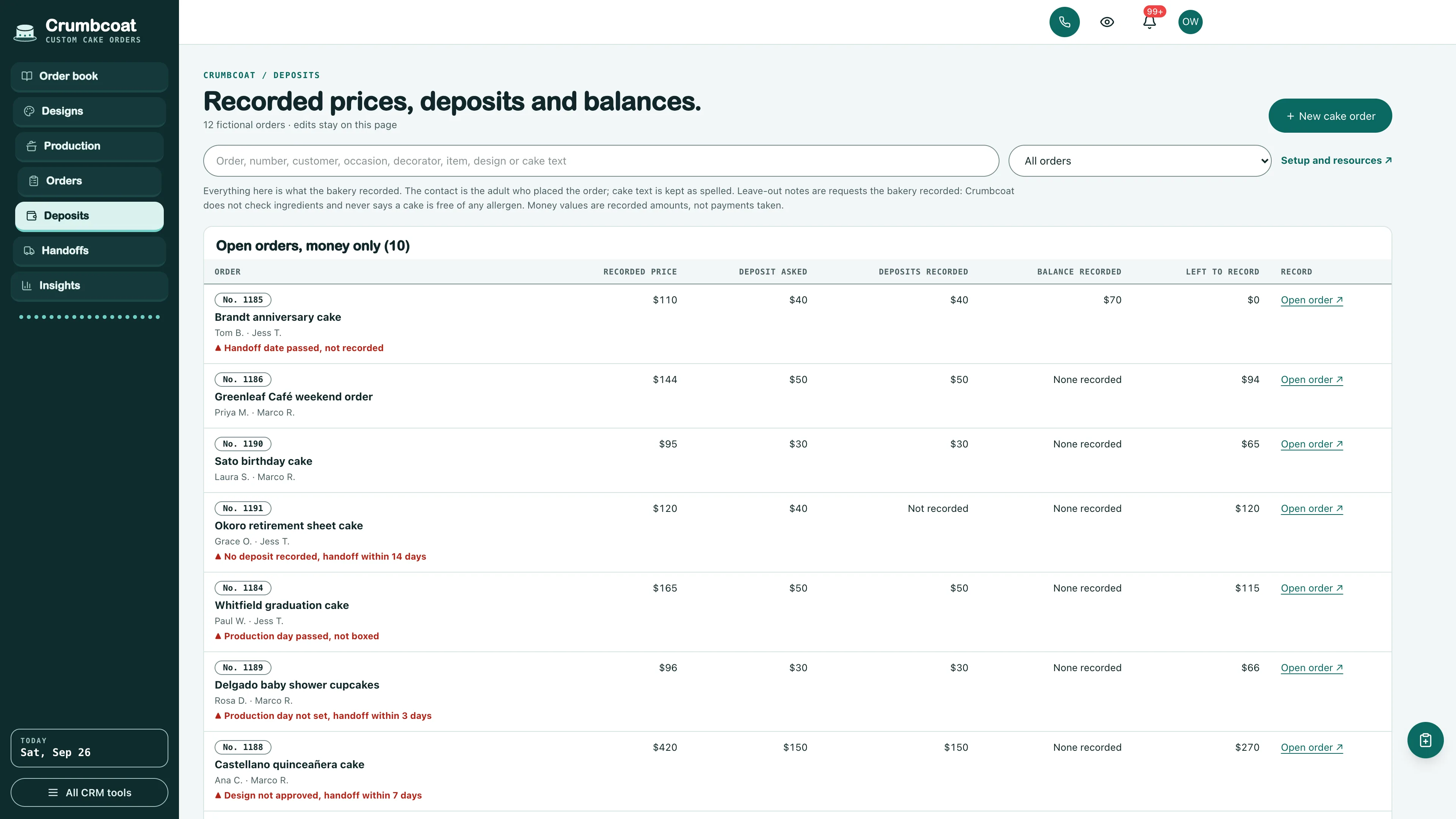Open order link for Brandt anniversary cake
This screenshot has width=1456, height=819.
pyautogui.click(x=1311, y=300)
